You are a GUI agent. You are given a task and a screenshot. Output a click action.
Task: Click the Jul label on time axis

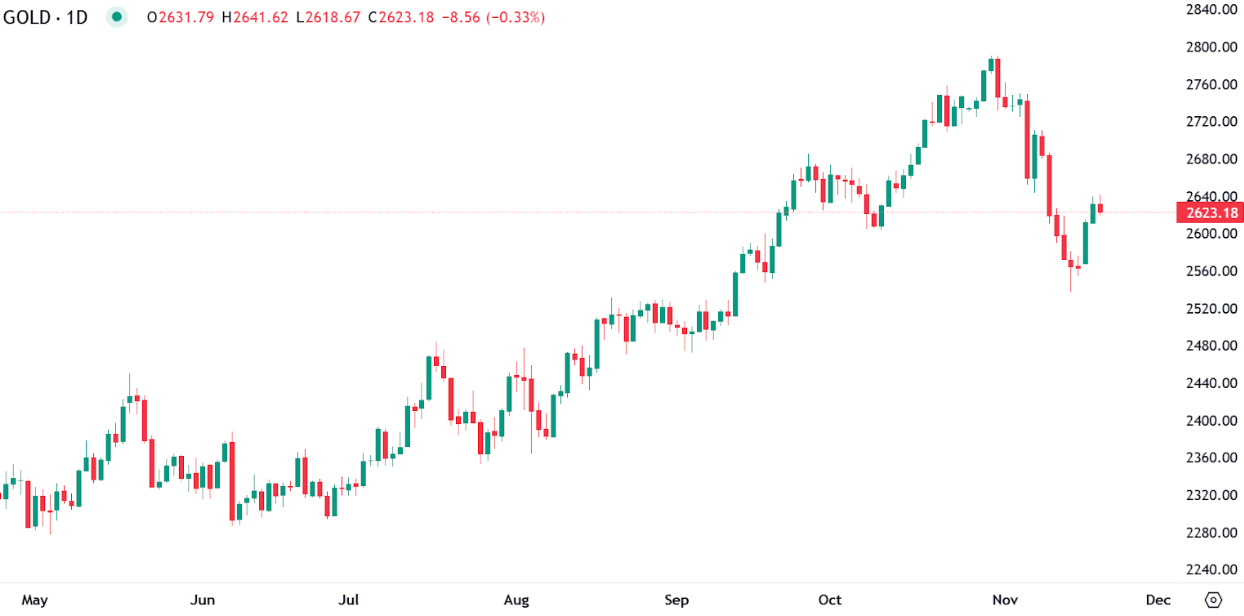tap(349, 600)
